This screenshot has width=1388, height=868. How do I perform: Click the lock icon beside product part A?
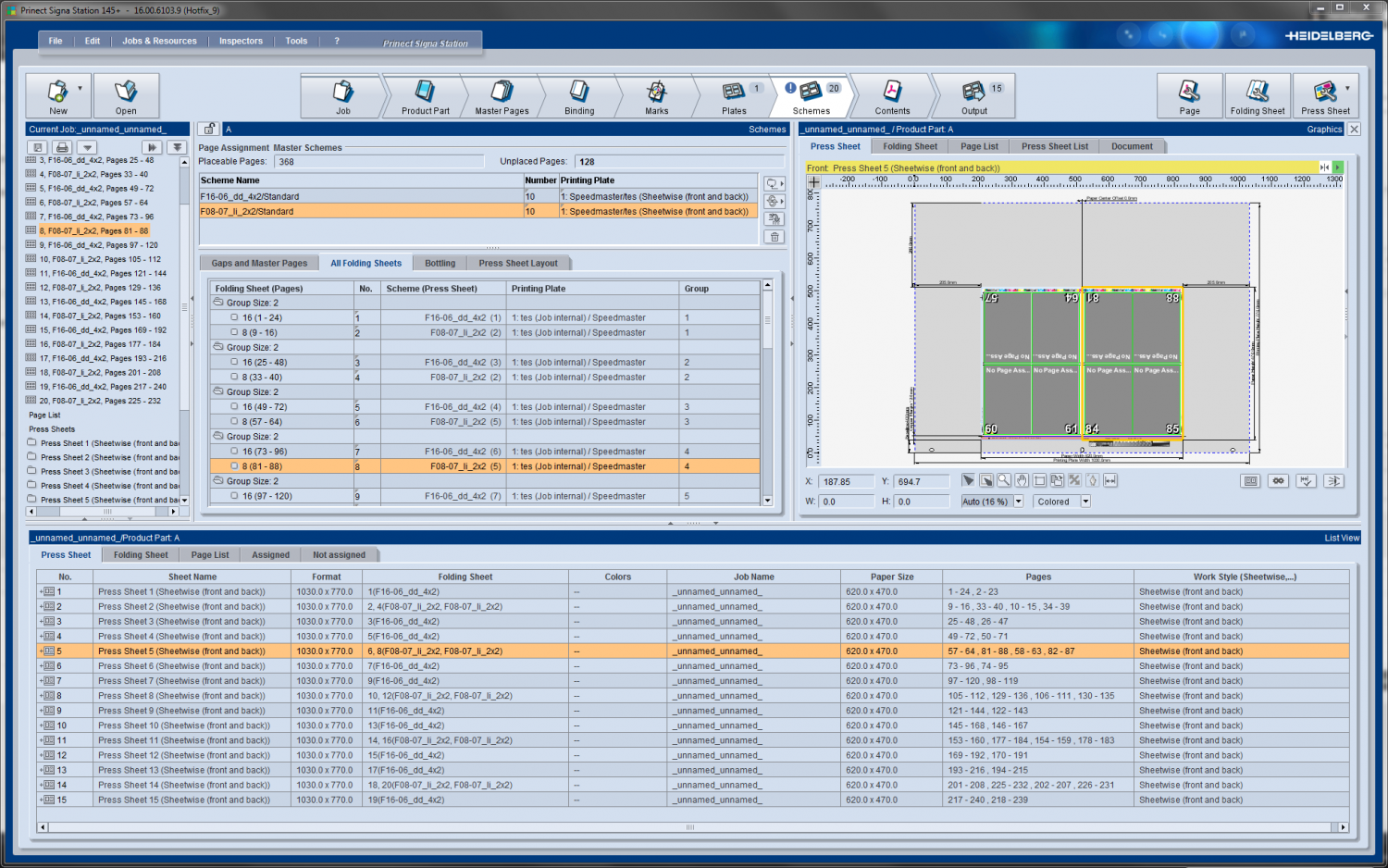(x=209, y=129)
